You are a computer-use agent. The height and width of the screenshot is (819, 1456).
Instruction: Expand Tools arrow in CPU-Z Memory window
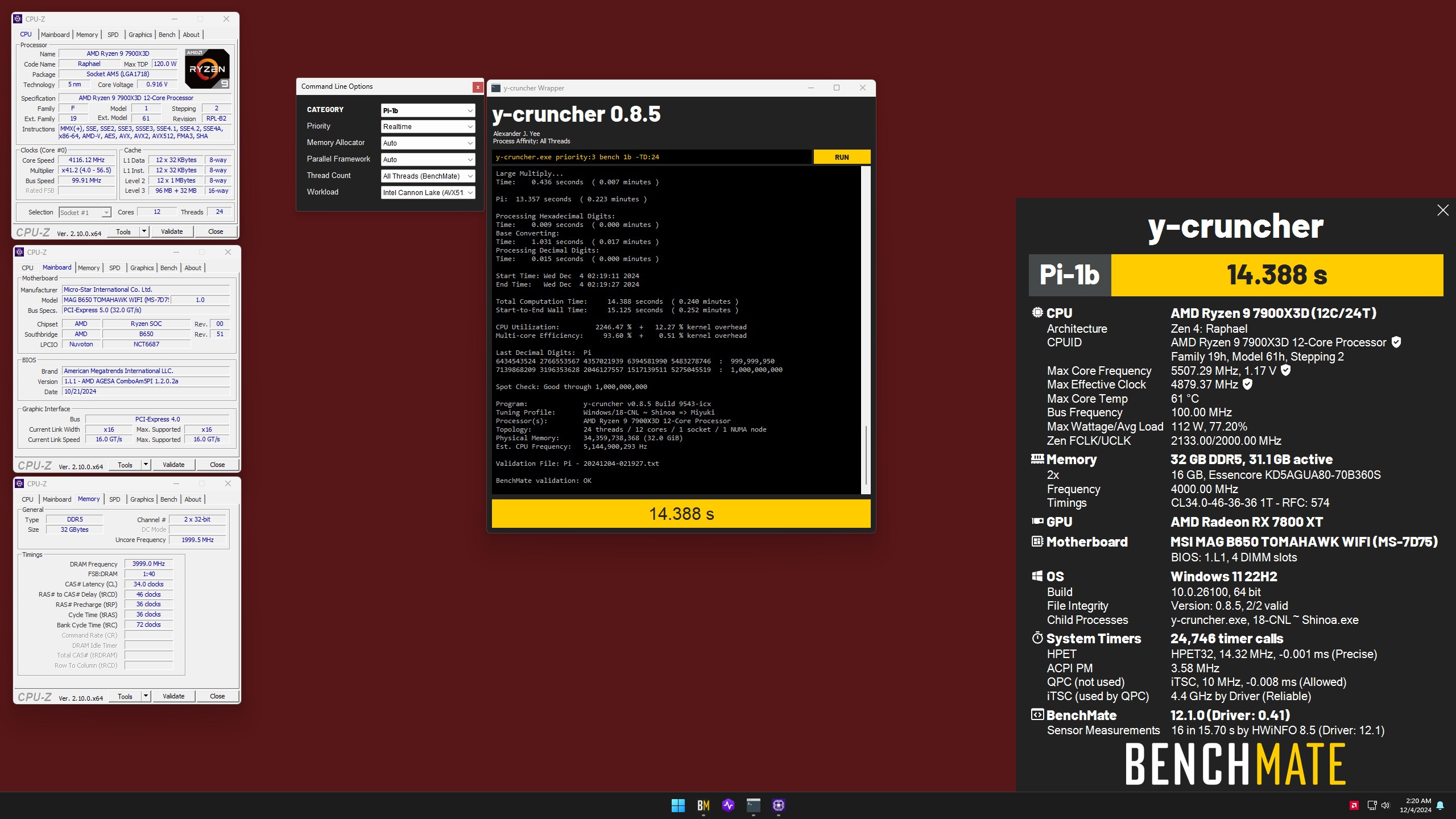[x=146, y=696]
